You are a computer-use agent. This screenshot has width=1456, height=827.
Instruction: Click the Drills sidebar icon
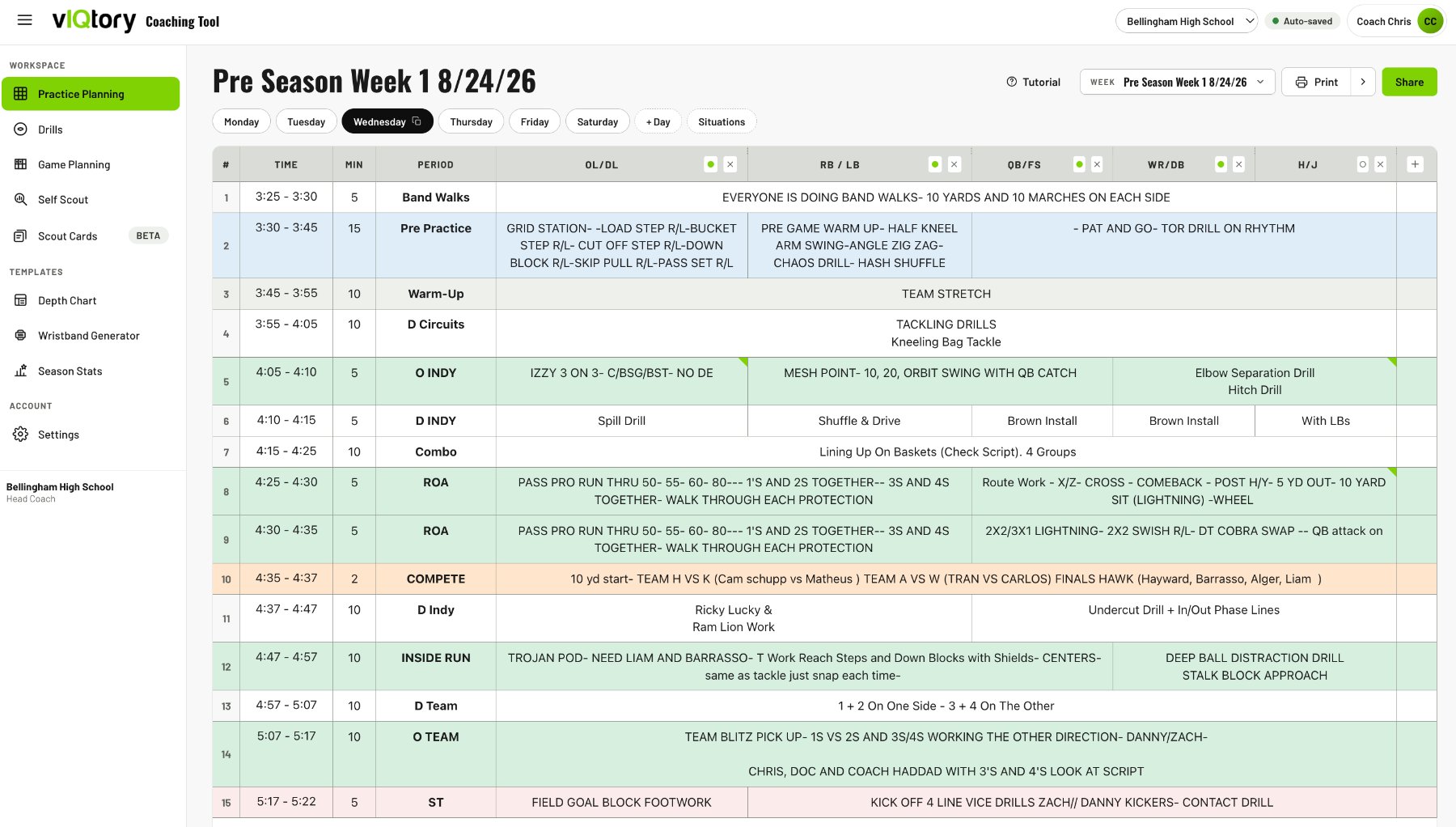point(21,129)
